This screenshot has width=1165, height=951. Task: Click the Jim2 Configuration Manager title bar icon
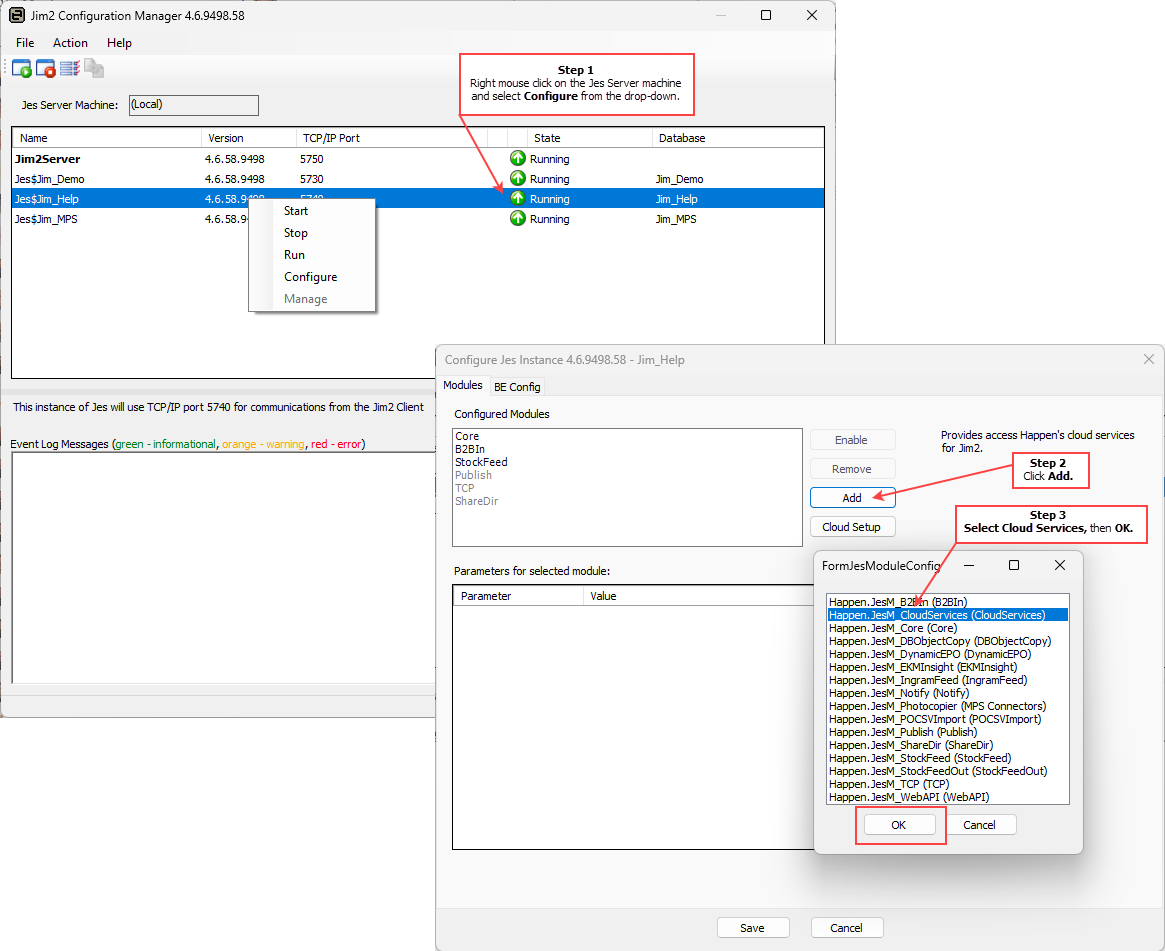[x=17, y=16]
